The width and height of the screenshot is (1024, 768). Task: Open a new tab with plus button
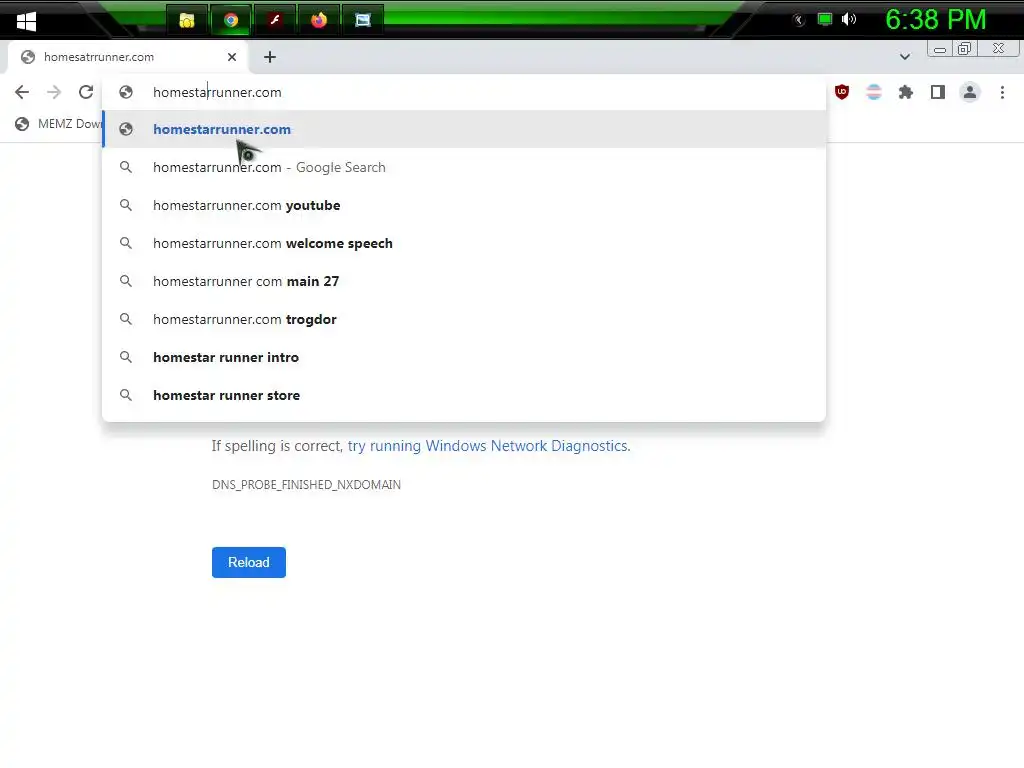pos(270,57)
